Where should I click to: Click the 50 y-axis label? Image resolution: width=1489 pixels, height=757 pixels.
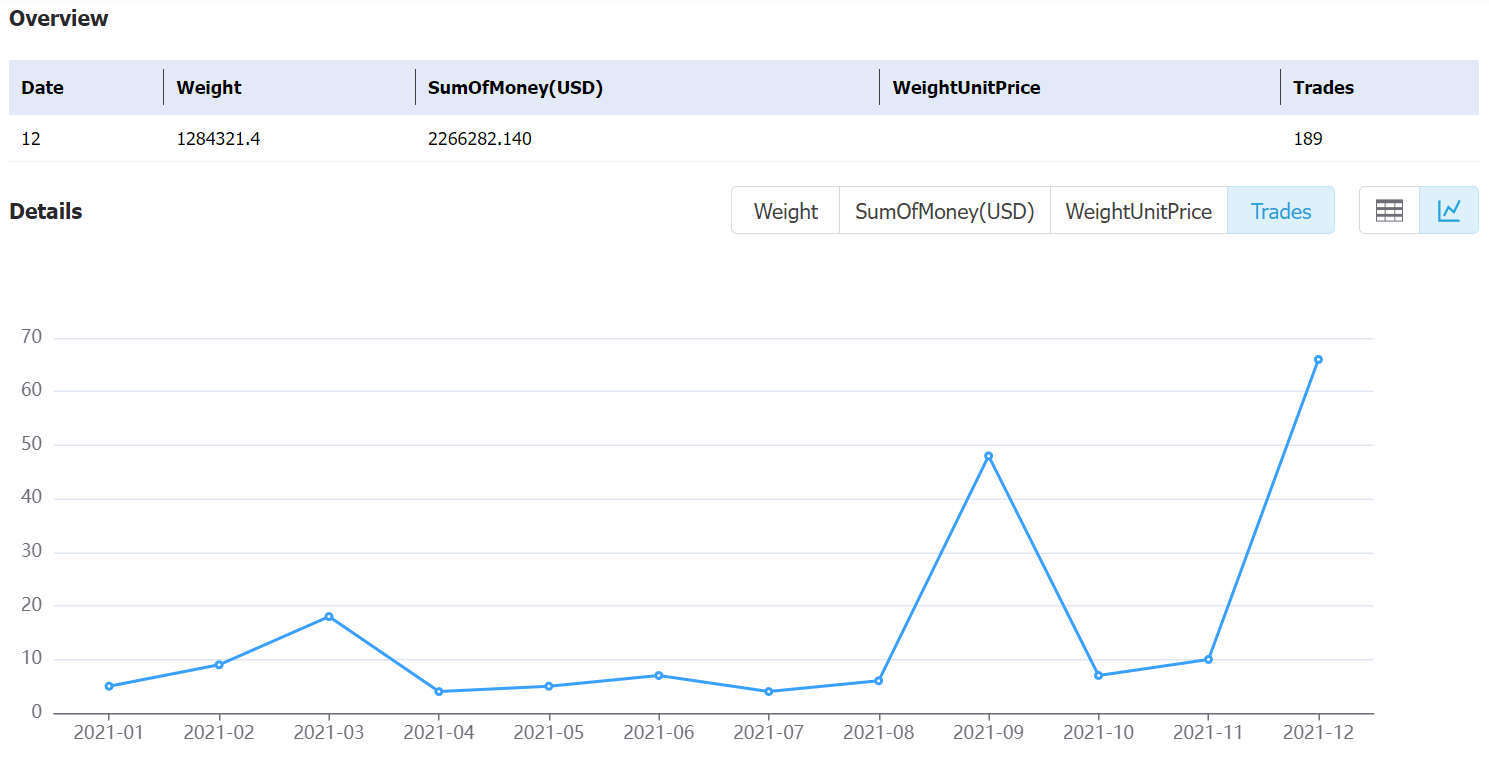(31, 444)
